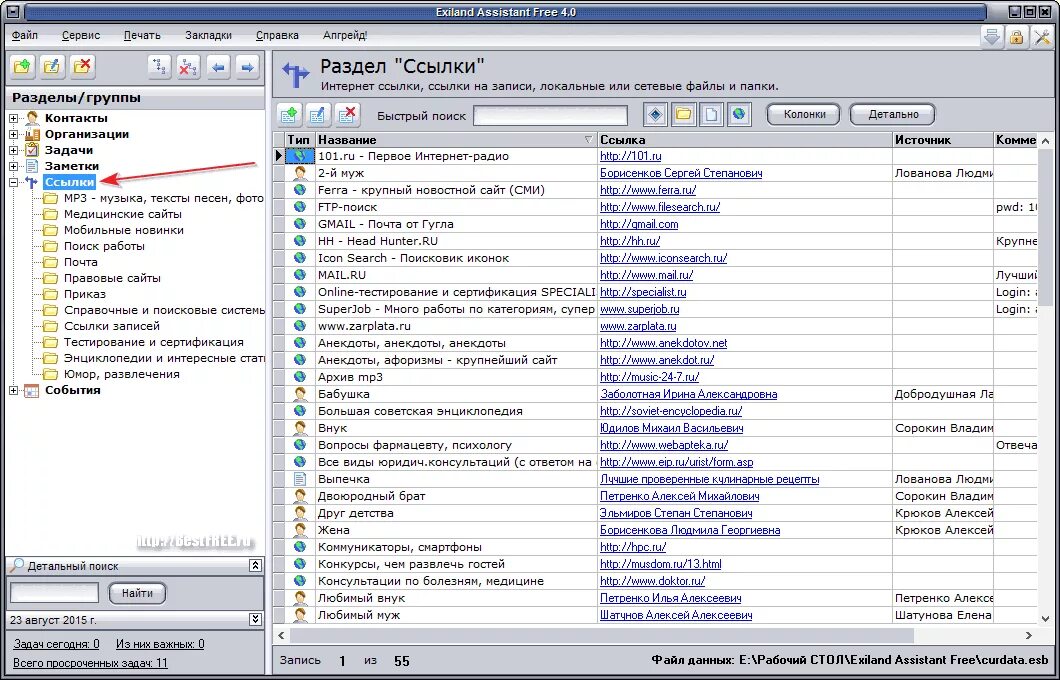Open the Справка menu

click(x=277, y=35)
